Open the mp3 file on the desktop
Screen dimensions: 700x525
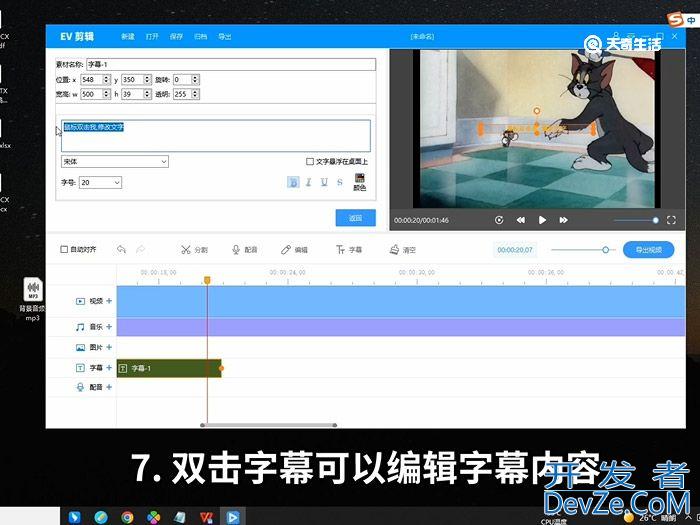tap(33, 298)
